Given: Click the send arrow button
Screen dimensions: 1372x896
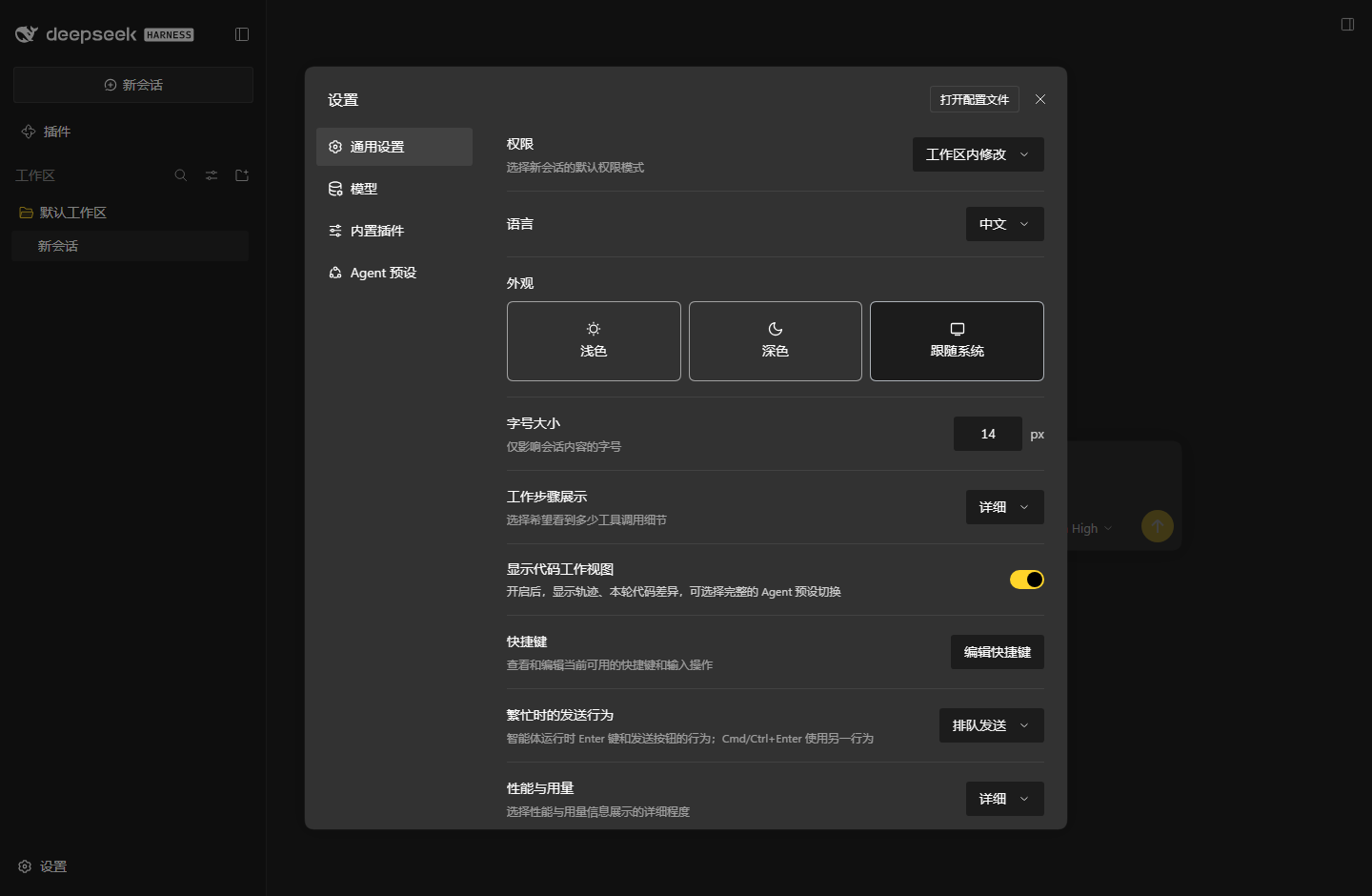Looking at the screenshot, I should (1158, 526).
